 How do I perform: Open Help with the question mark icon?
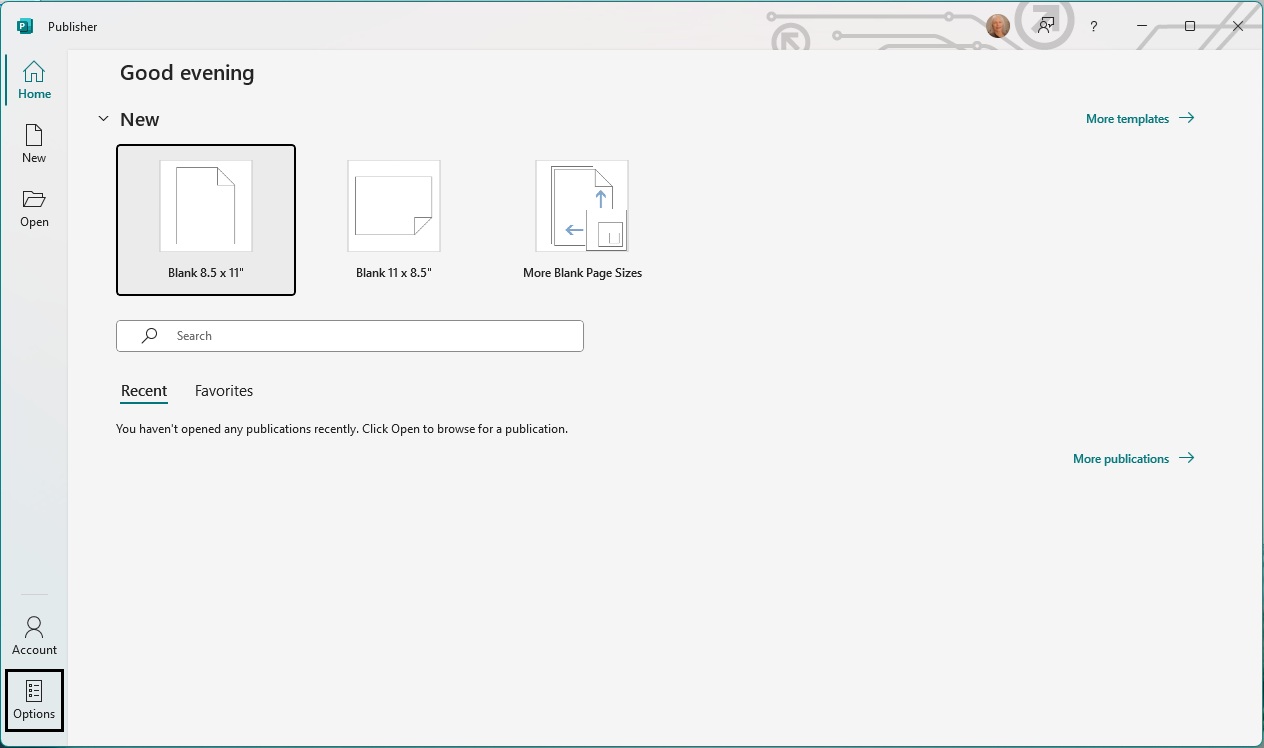[x=1094, y=26]
